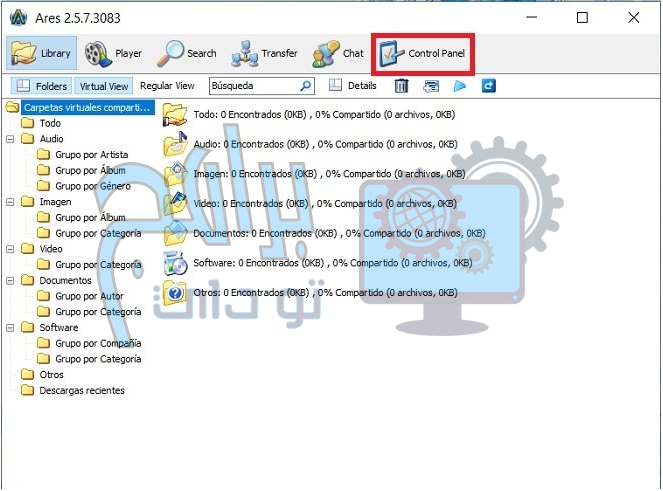Viewport: 663px width, 491px height.
Task: Click the trash can delete icon
Action: (401, 86)
